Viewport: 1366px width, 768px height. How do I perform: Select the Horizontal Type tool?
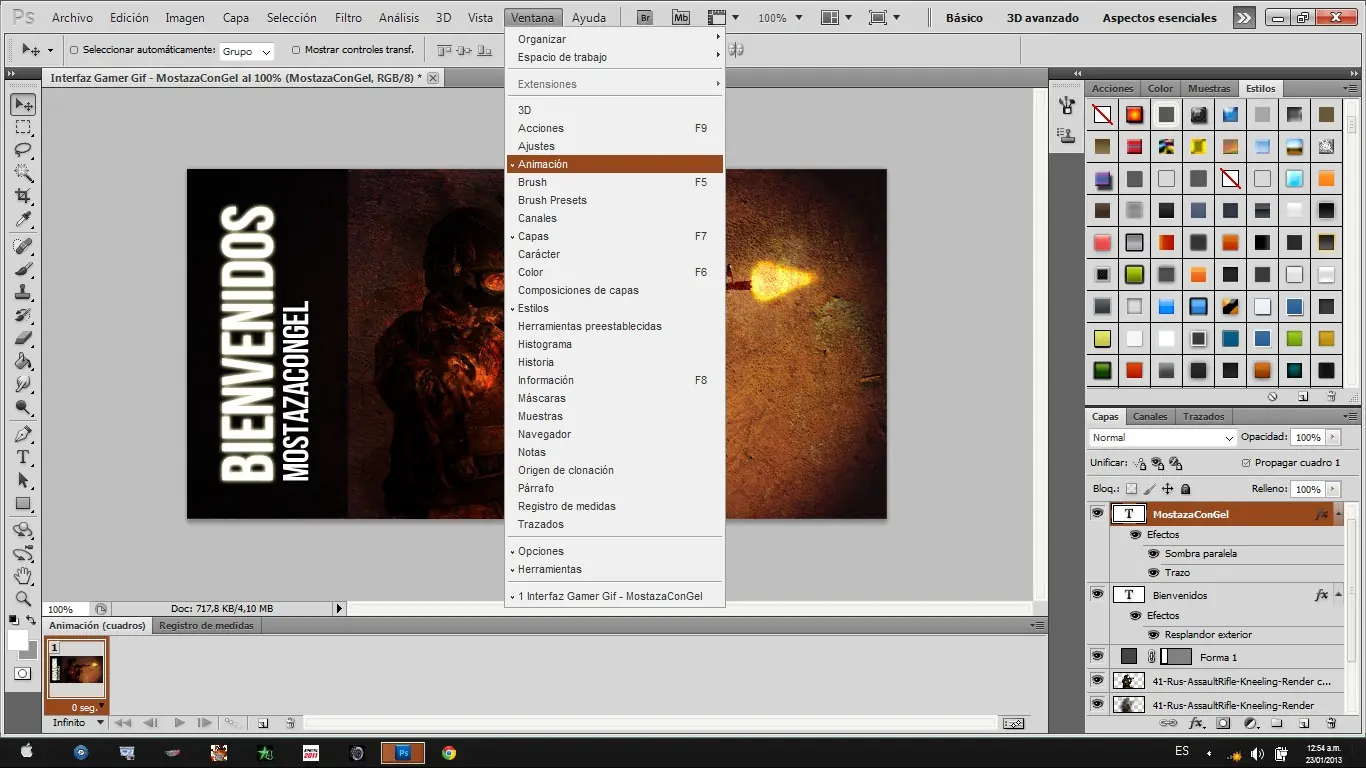click(23, 457)
